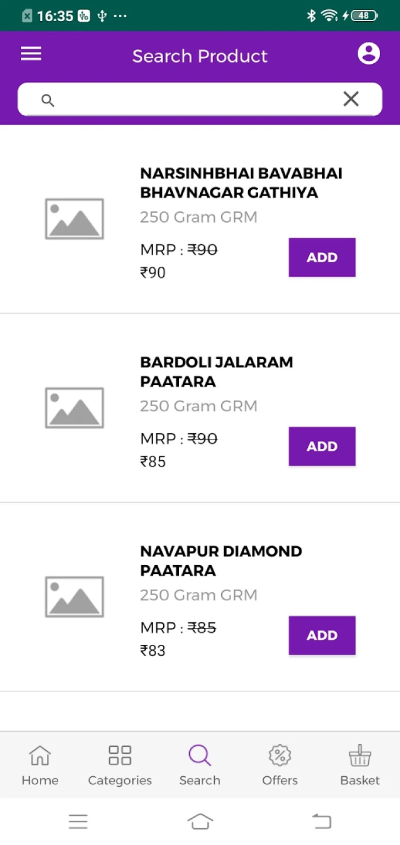
Task: Focus the product search input field
Action: point(200,99)
